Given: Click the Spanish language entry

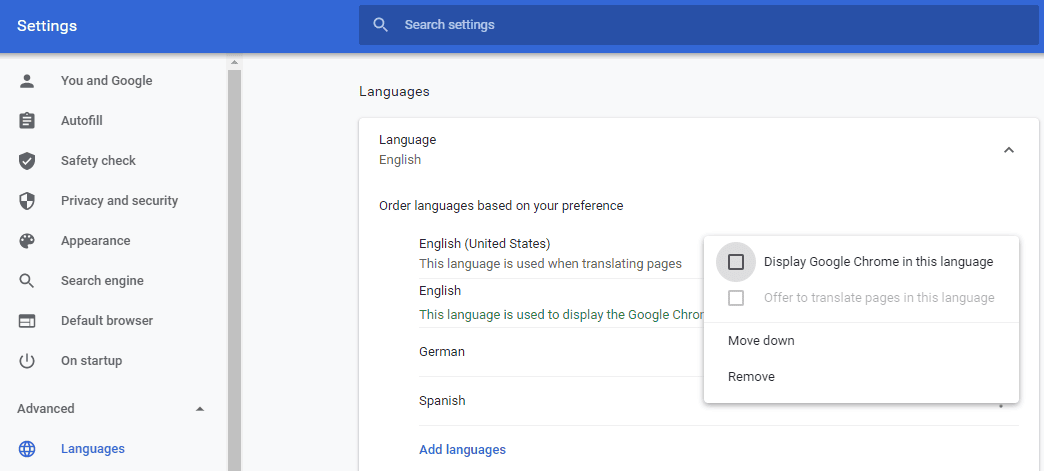Looking at the screenshot, I should [x=442, y=400].
